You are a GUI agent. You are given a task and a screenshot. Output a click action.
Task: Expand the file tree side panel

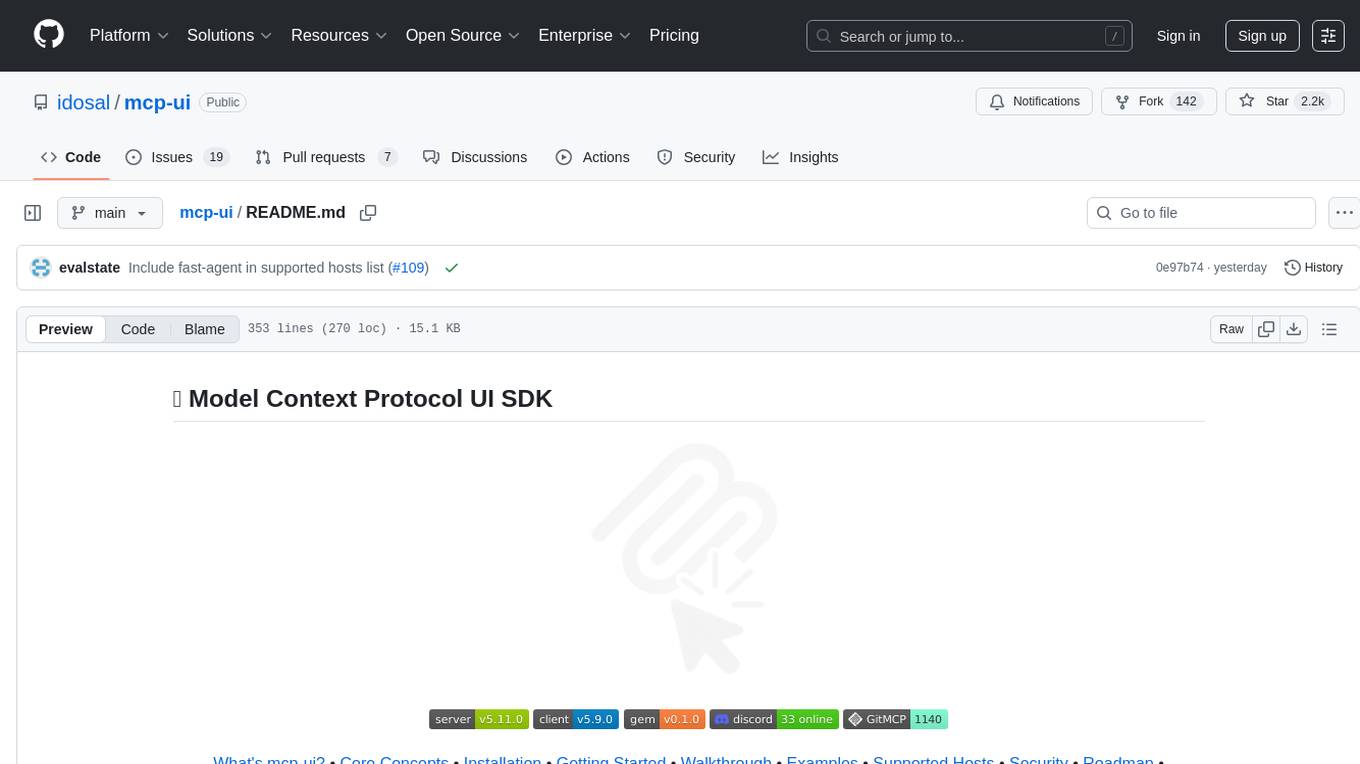tap(33, 213)
